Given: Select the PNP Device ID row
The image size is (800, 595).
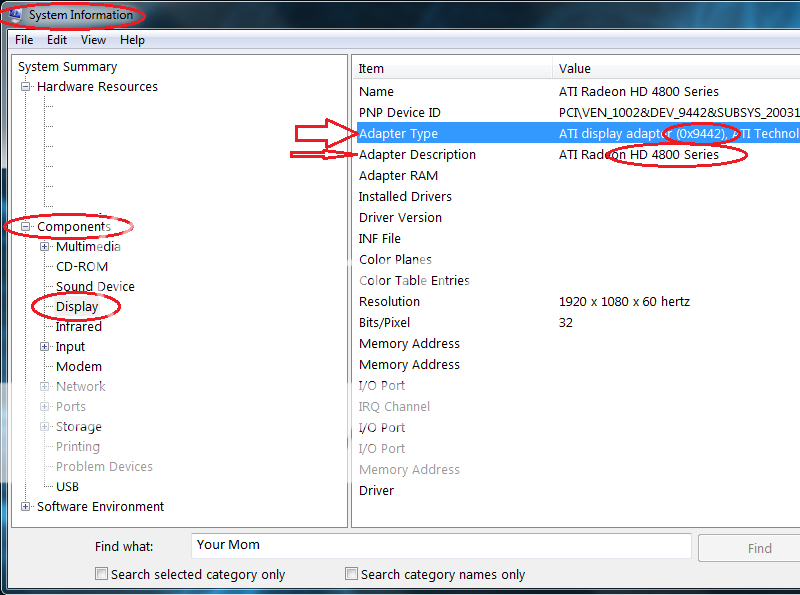Looking at the screenshot, I should [x=577, y=113].
